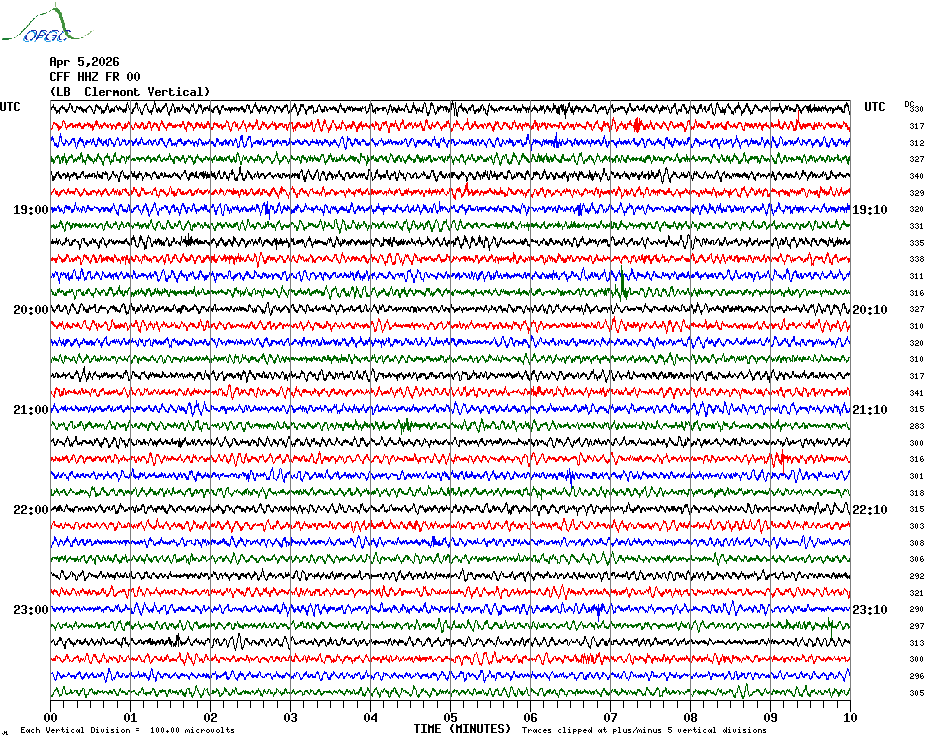Click the "23:00" time label at the left
This screenshot has height=744, width=930.
(30, 610)
